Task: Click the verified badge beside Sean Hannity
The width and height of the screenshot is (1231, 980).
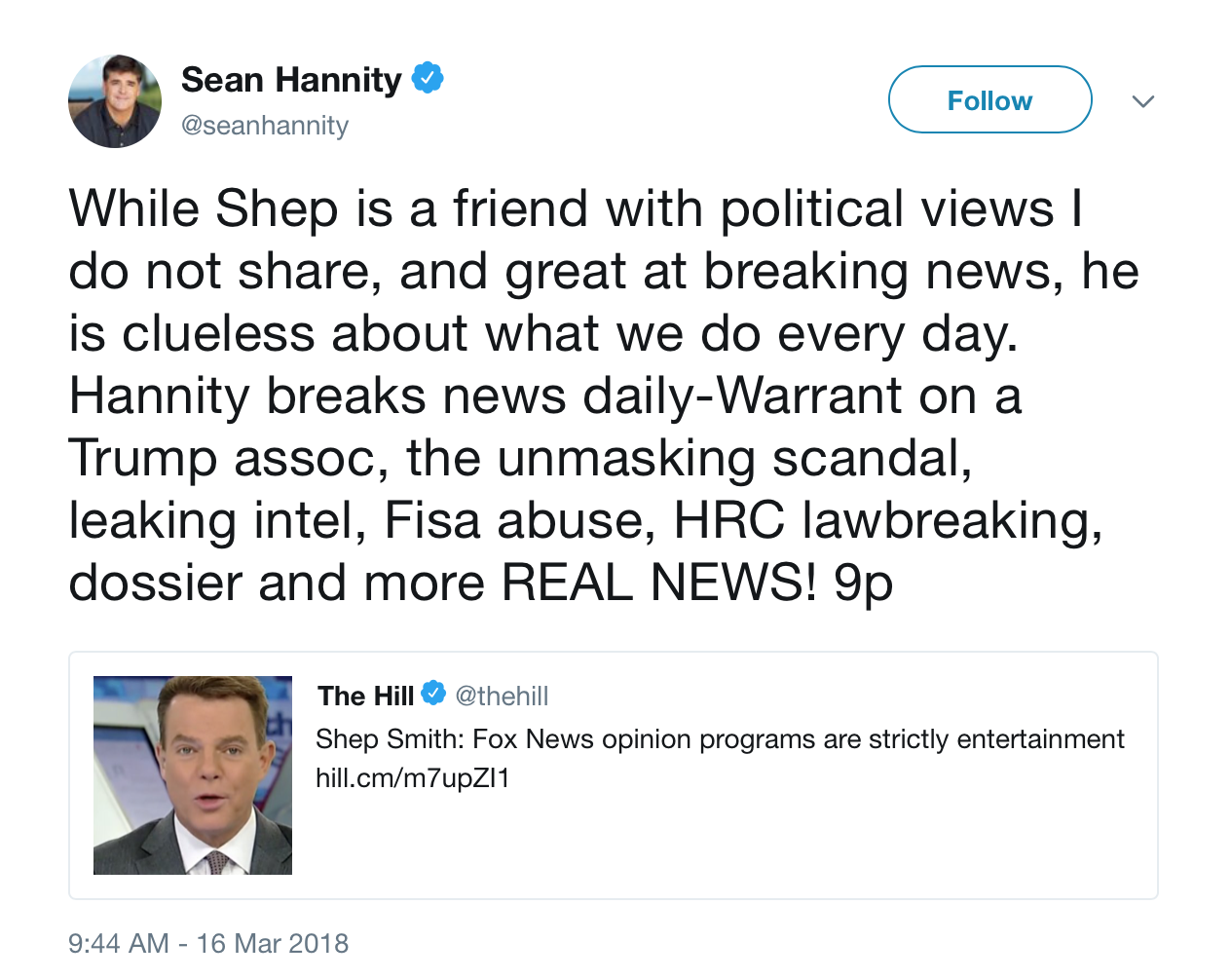Action: (428, 78)
